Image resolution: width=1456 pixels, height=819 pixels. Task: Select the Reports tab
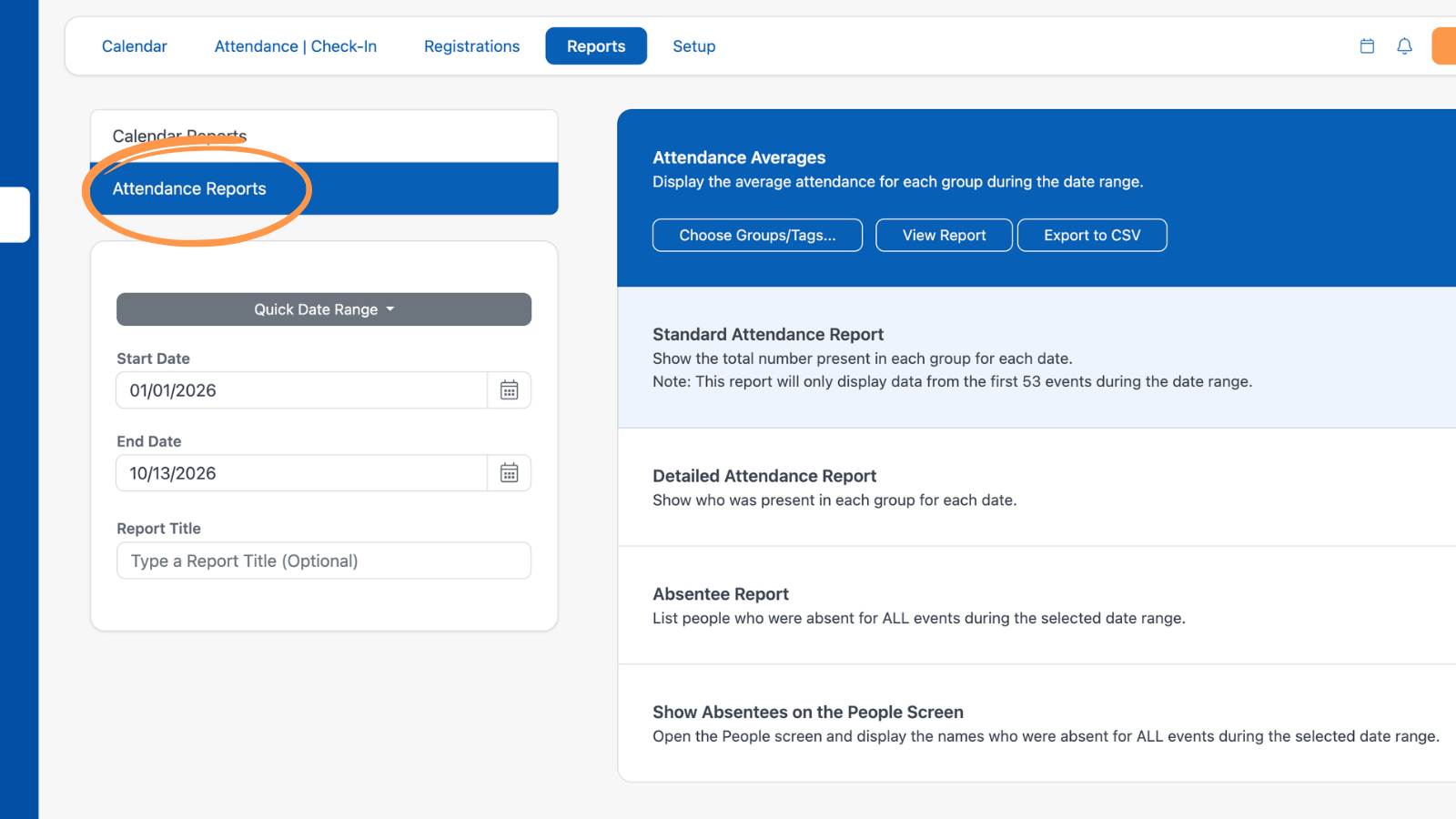tap(596, 46)
